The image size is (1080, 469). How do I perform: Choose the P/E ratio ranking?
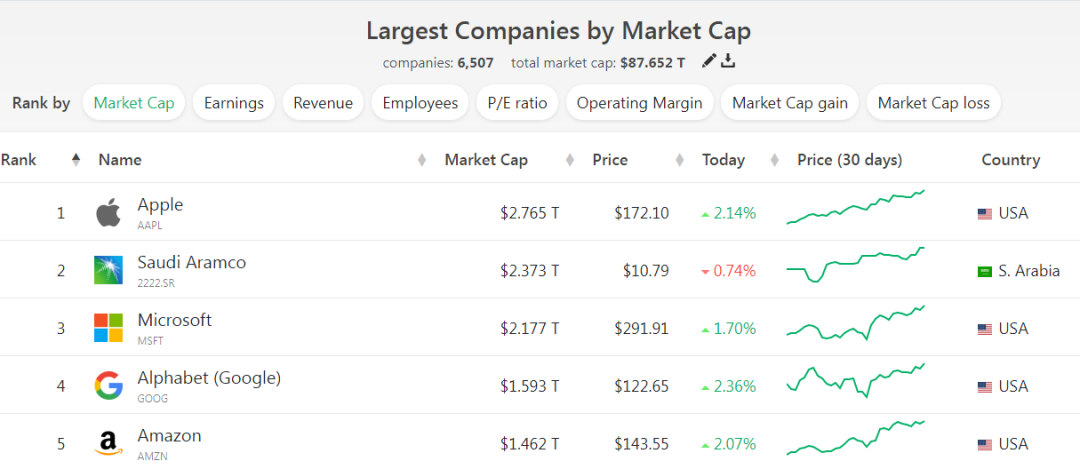[518, 103]
